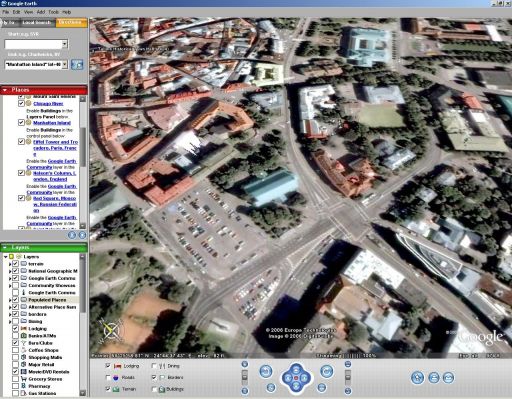Expand the borders layer tree node
This screenshot has height=399, width=512.
pyautogui.click(x=10, y=314)
